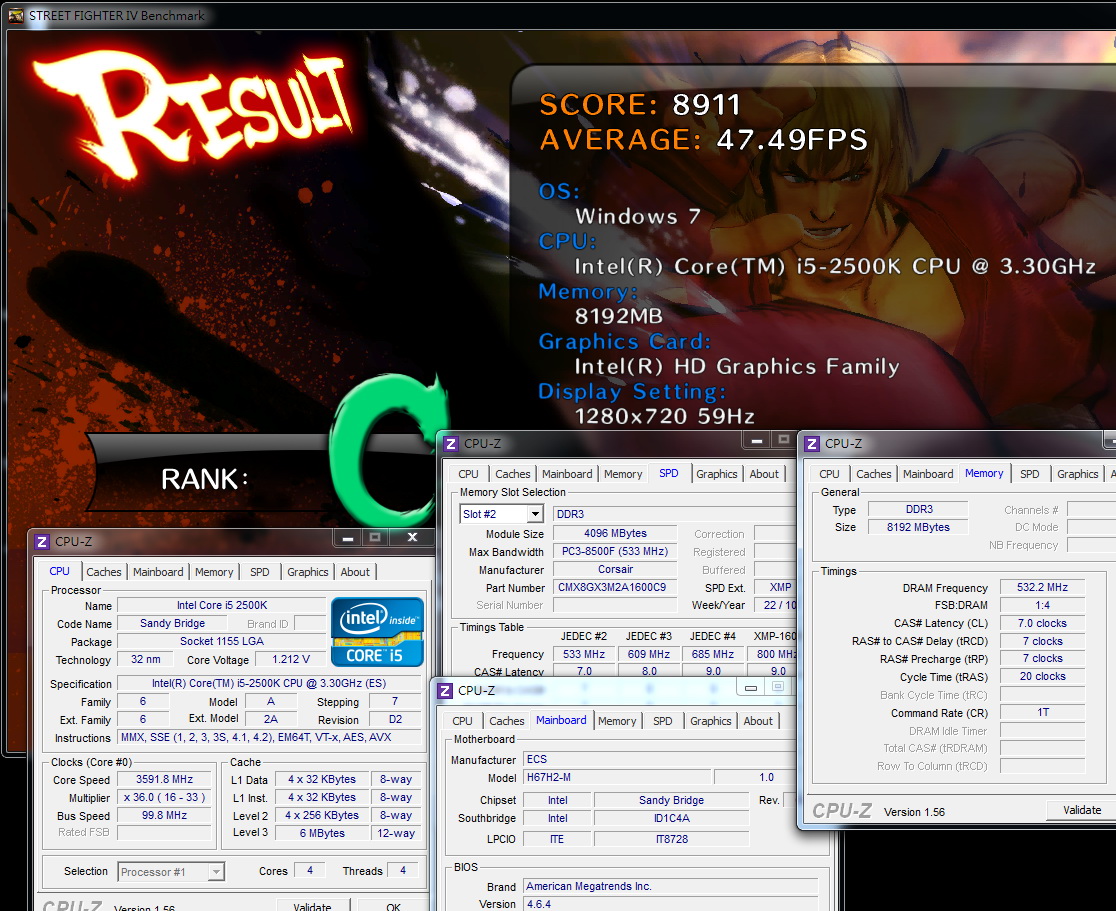Click the motherboard Model field H67H2-M
Screen dimensions: 1116x911
tap(617, 777)
